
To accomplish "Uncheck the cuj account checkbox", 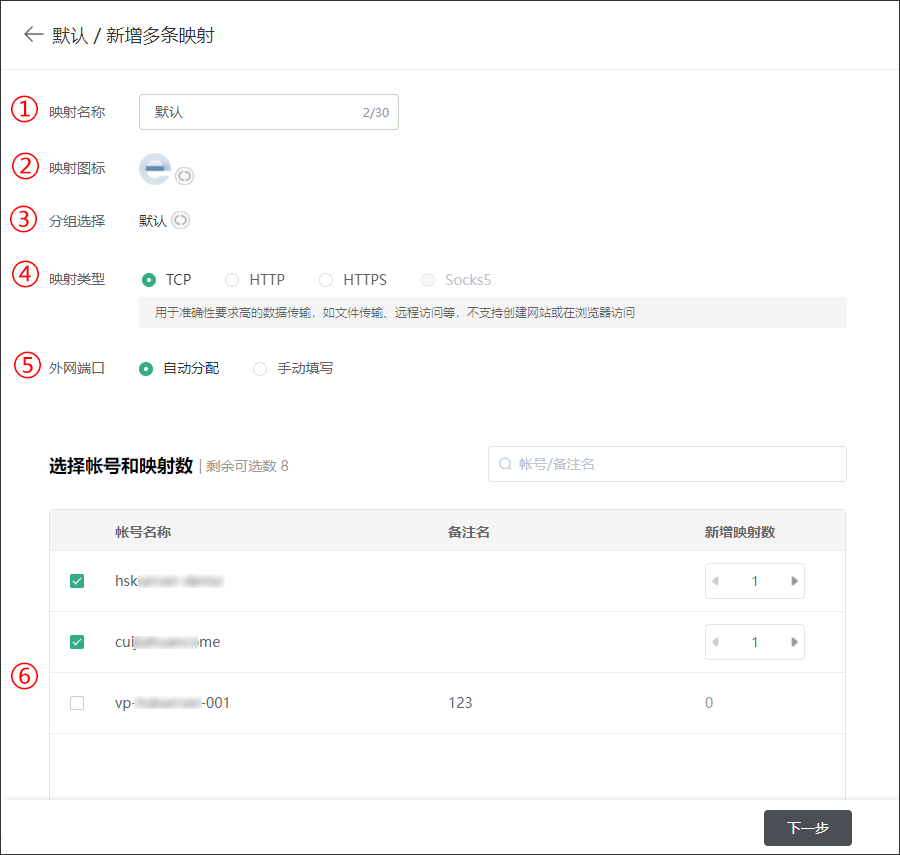I will pyautogui.click(x=77, y=642).
